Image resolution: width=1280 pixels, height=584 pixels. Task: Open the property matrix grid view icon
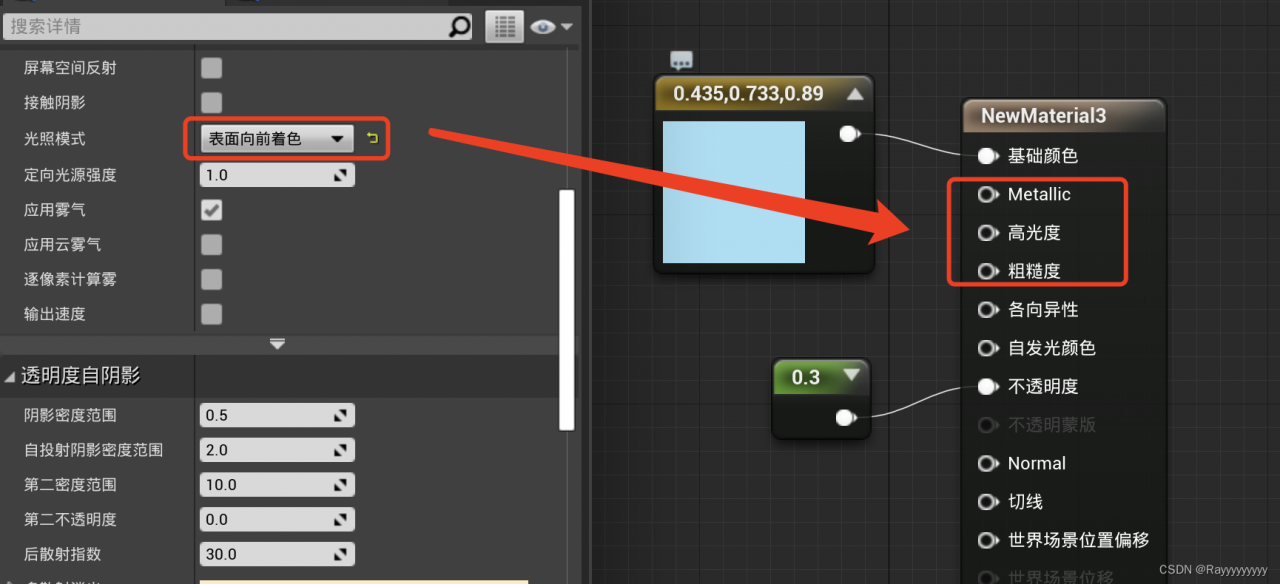pyautogui.click(x=505, y=27)
